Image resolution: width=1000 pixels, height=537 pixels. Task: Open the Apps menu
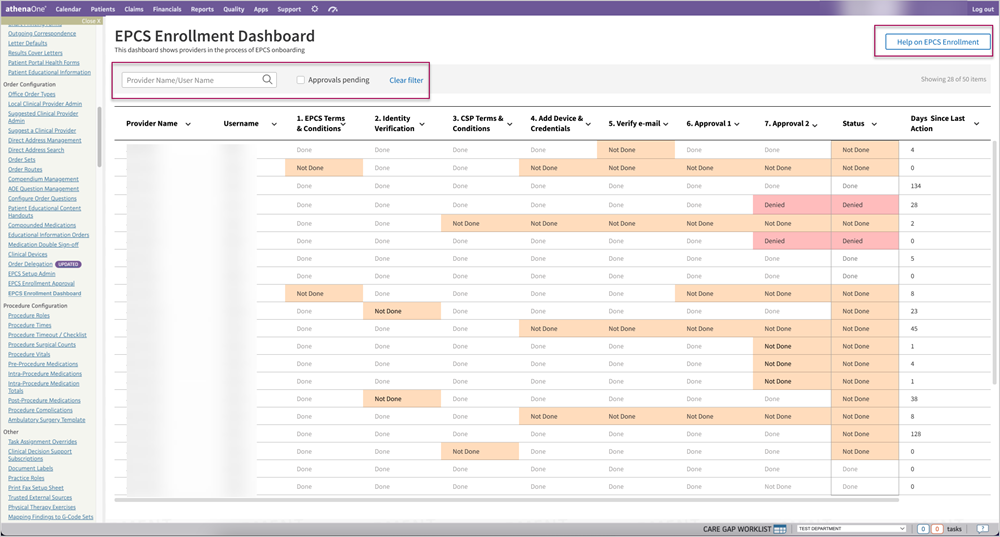261,9
